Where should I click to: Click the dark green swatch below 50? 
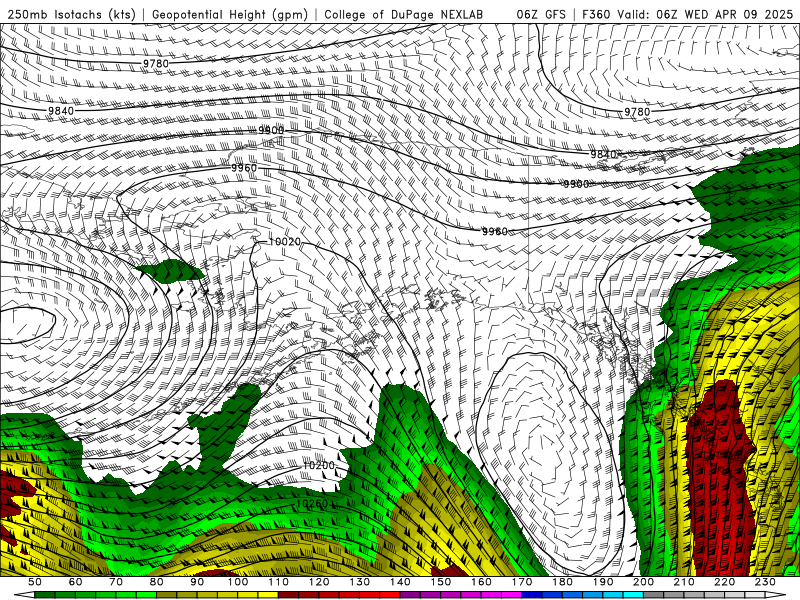pos(44,595)
